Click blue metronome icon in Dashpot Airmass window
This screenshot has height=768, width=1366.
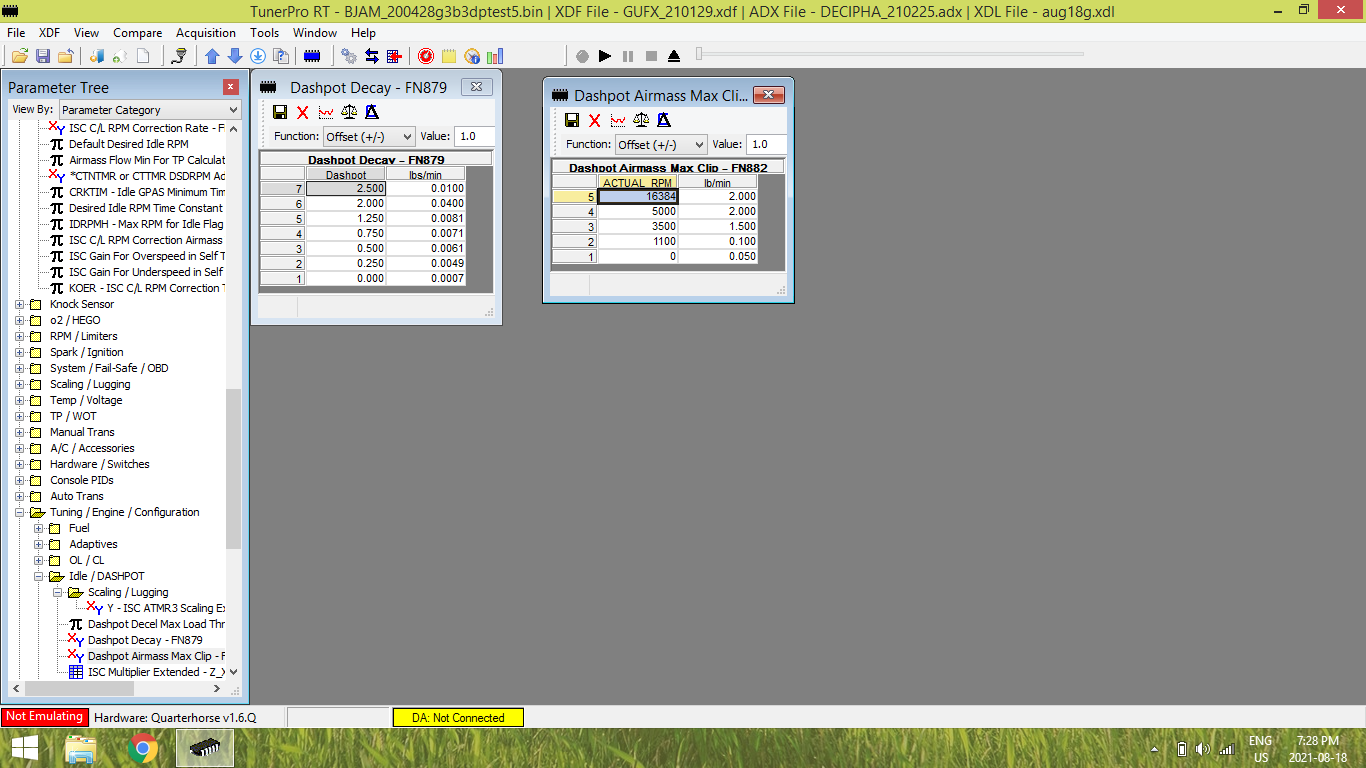click(664, 120)
